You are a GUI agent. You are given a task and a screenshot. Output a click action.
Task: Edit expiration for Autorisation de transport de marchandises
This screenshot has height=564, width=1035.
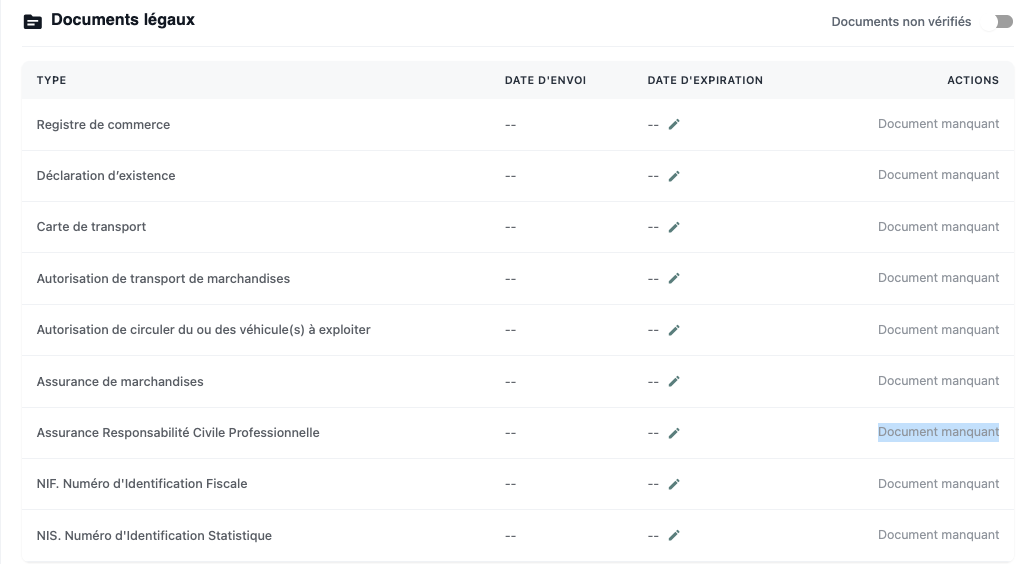674,279
